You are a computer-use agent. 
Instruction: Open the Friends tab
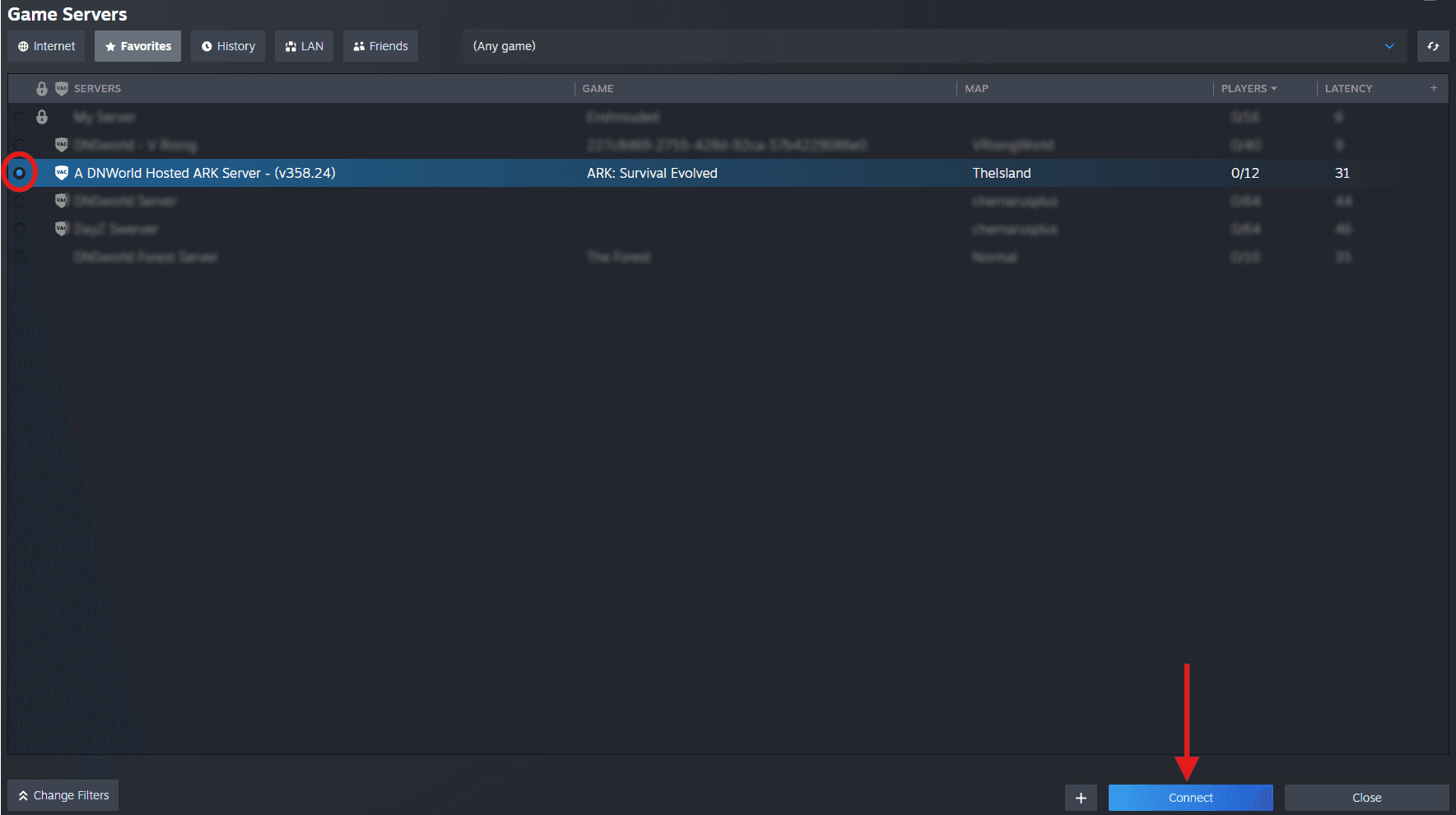point(380,46)
